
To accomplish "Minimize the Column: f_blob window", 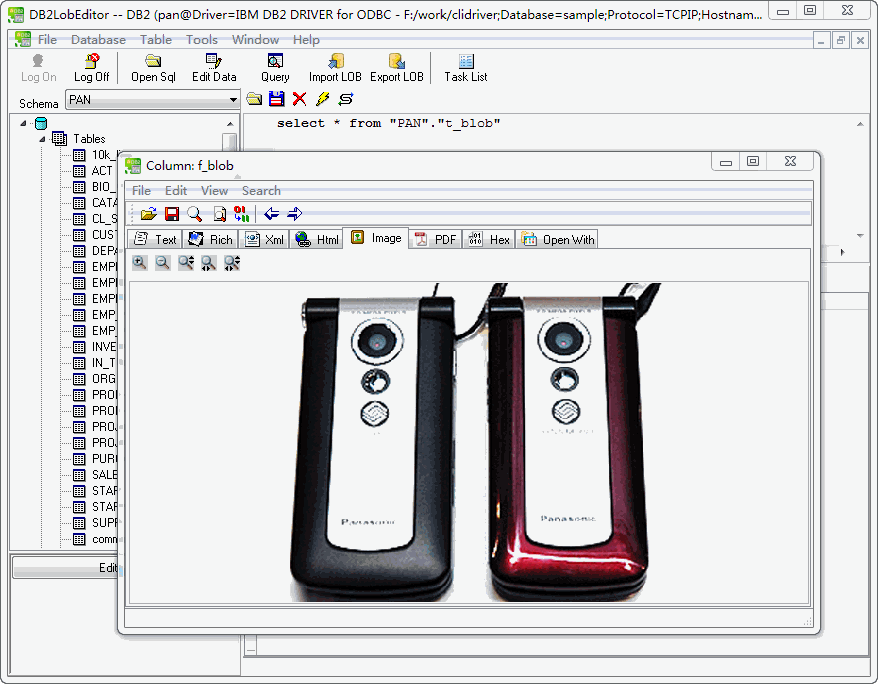I will (x=726, y=161).
